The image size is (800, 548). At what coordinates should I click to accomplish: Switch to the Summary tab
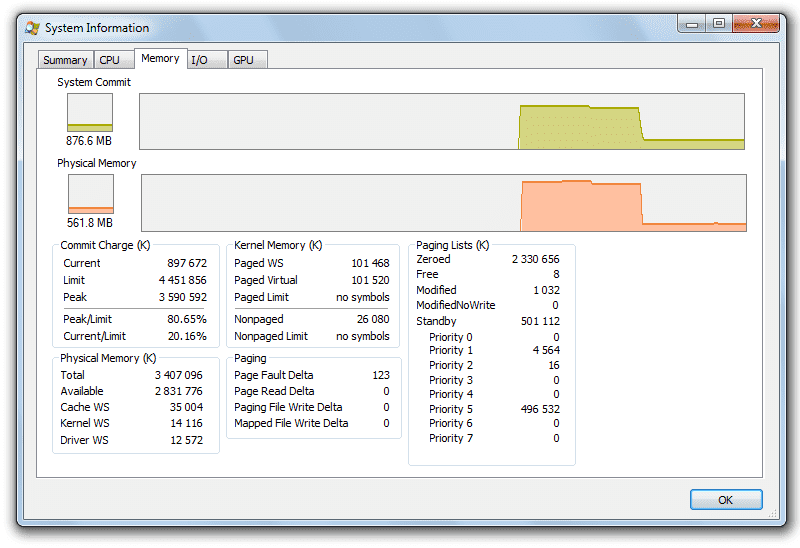coord(65,60)
